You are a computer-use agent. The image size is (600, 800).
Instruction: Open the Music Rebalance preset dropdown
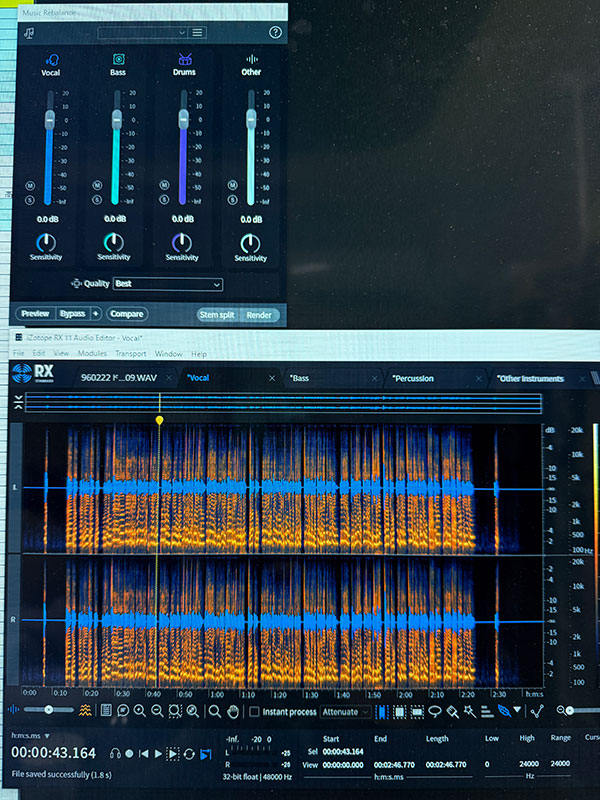click(x=143, y=33)
